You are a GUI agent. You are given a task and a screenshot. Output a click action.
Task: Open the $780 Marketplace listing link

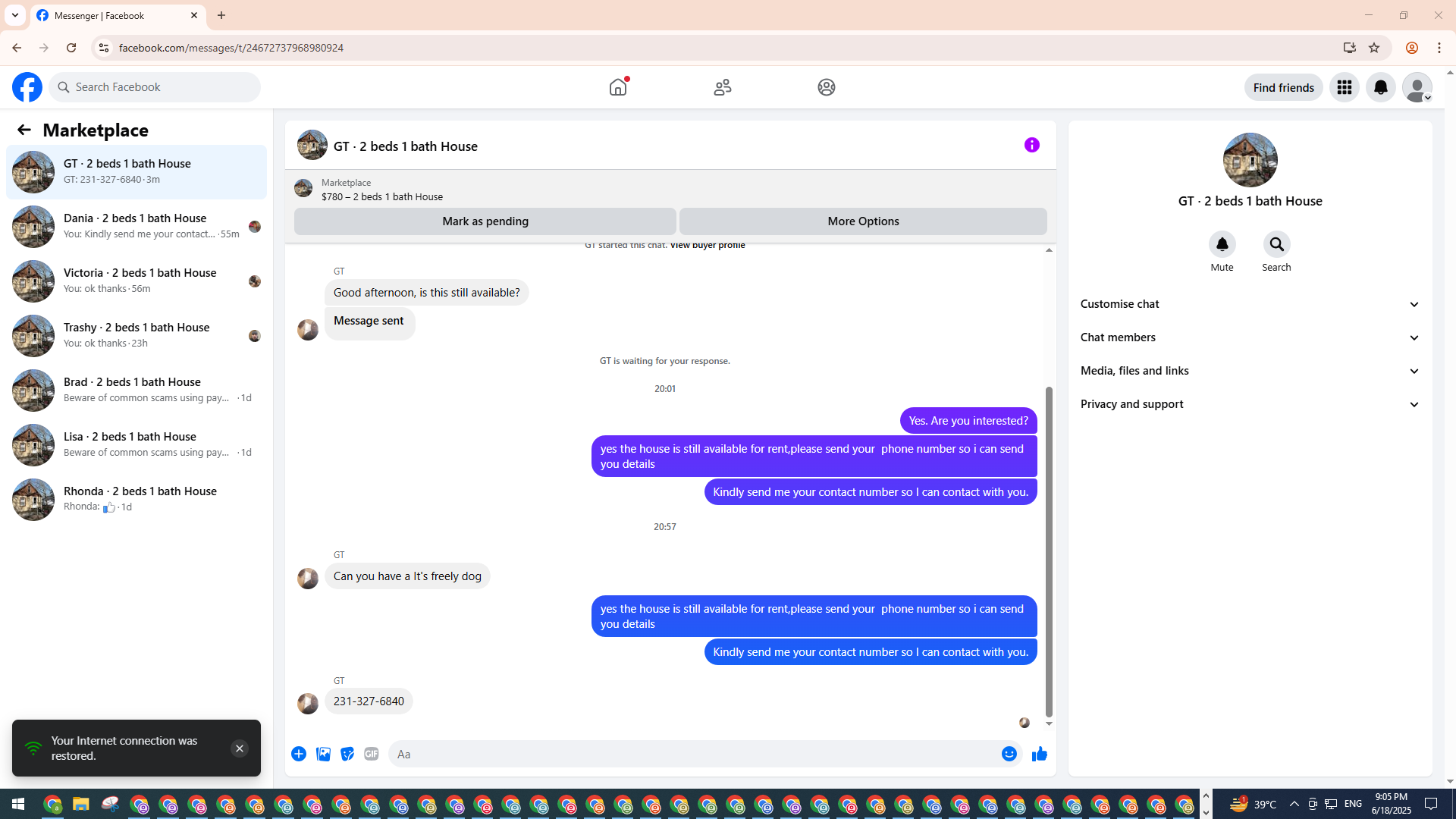pos(382,196)
